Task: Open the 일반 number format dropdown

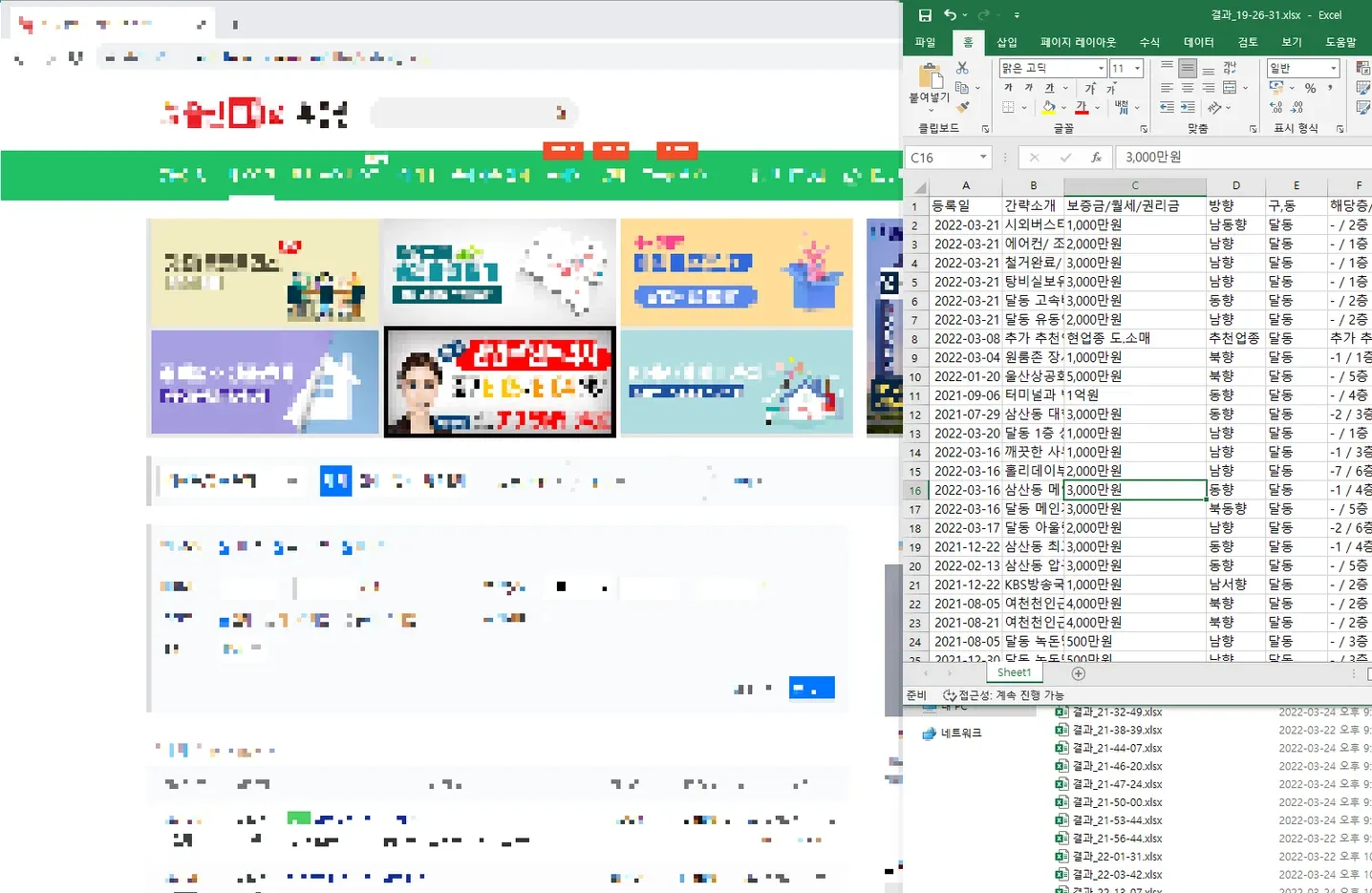Action: click(1333, 68)
